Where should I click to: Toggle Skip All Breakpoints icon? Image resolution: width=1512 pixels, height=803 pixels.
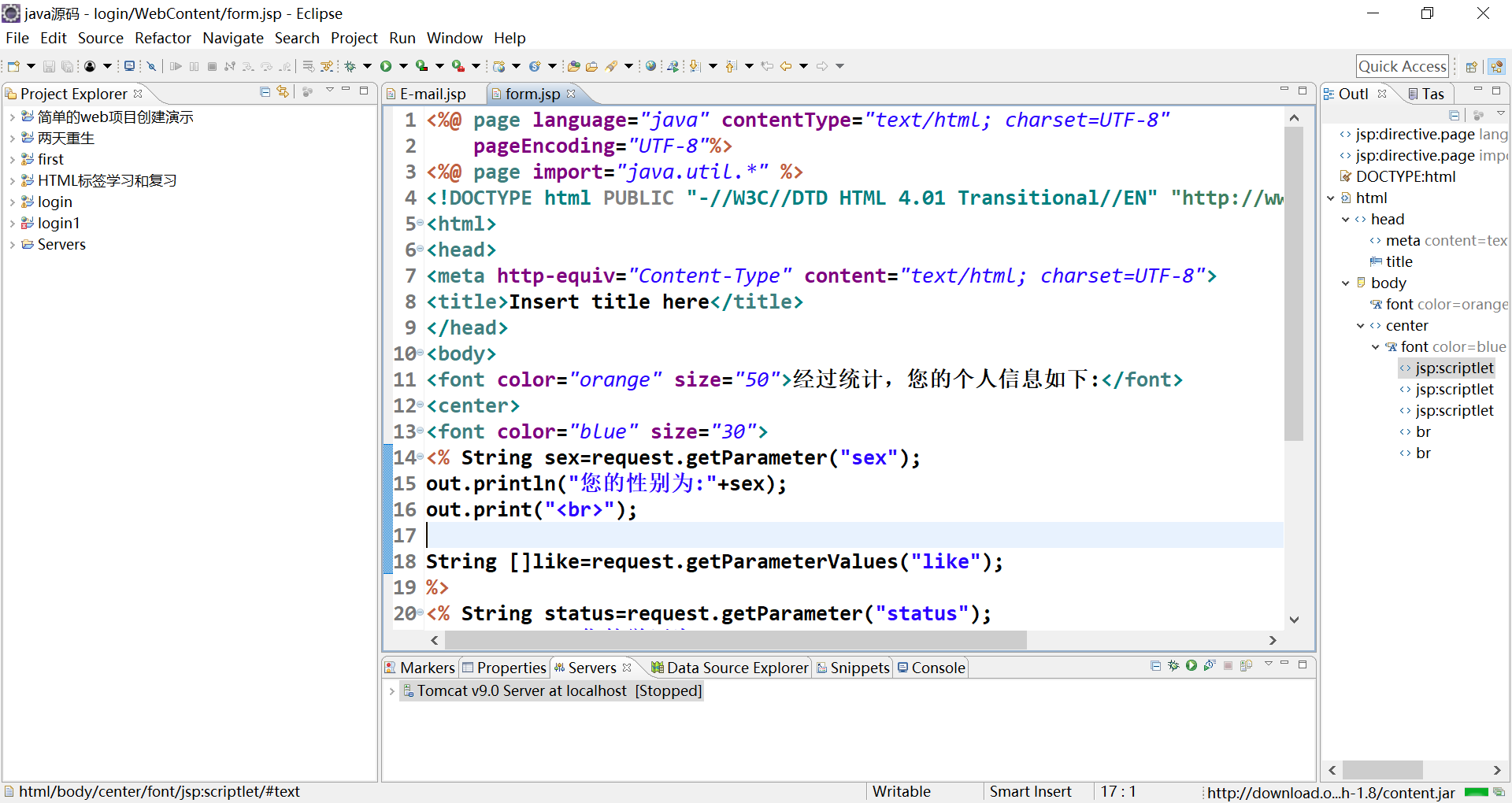[151, 66]
